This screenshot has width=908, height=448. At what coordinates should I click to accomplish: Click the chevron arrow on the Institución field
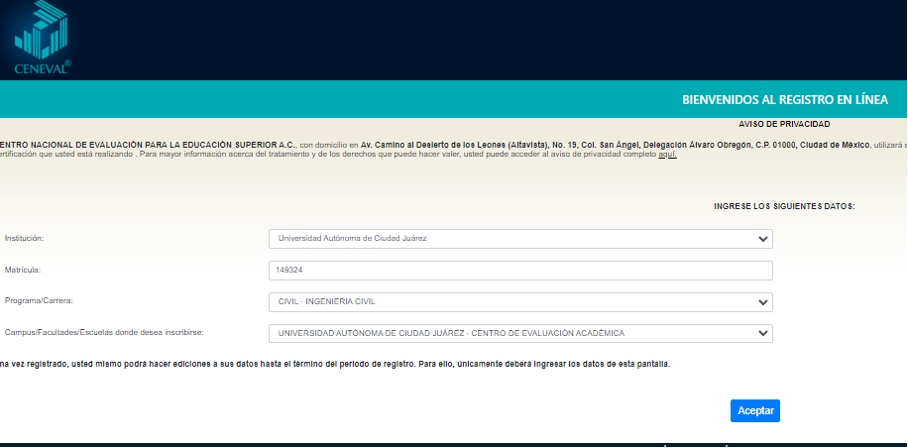coord(763,239)
